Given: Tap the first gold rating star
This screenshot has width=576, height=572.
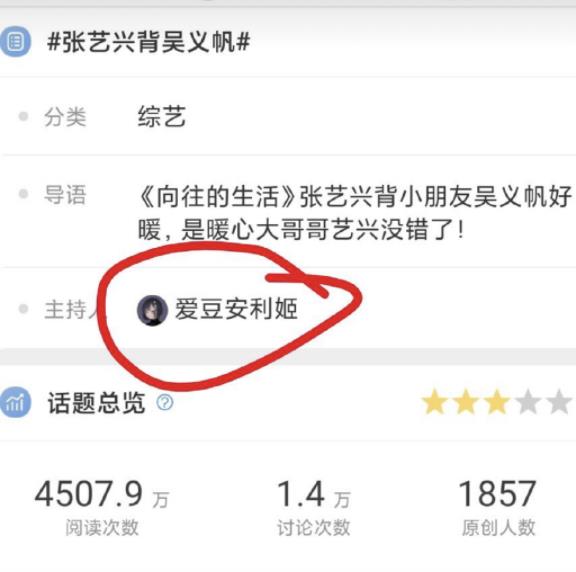Looking at the screenshot, I should 435,402.
